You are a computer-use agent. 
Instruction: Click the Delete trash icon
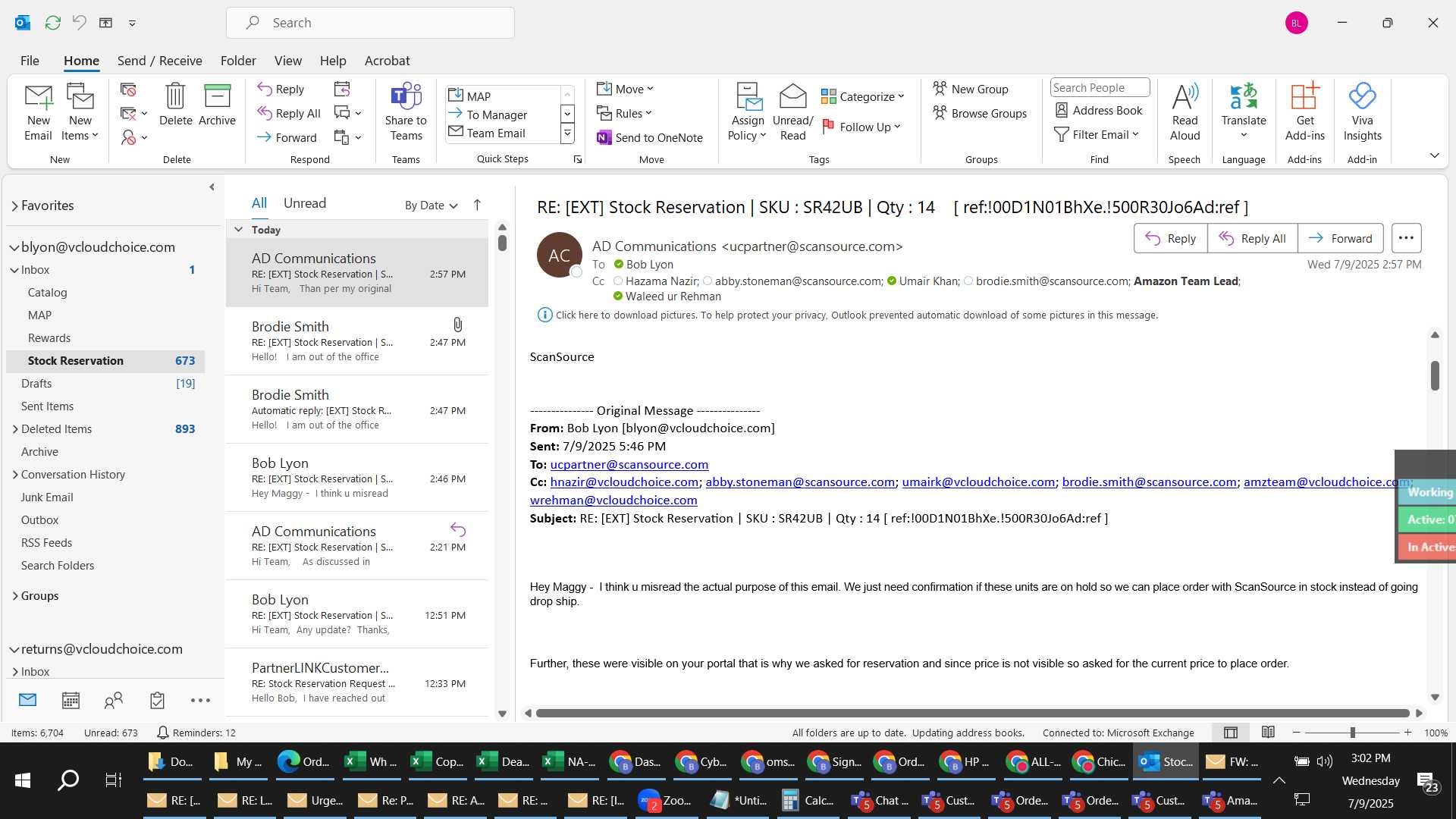pyautogui.click(x=175, y=105)
